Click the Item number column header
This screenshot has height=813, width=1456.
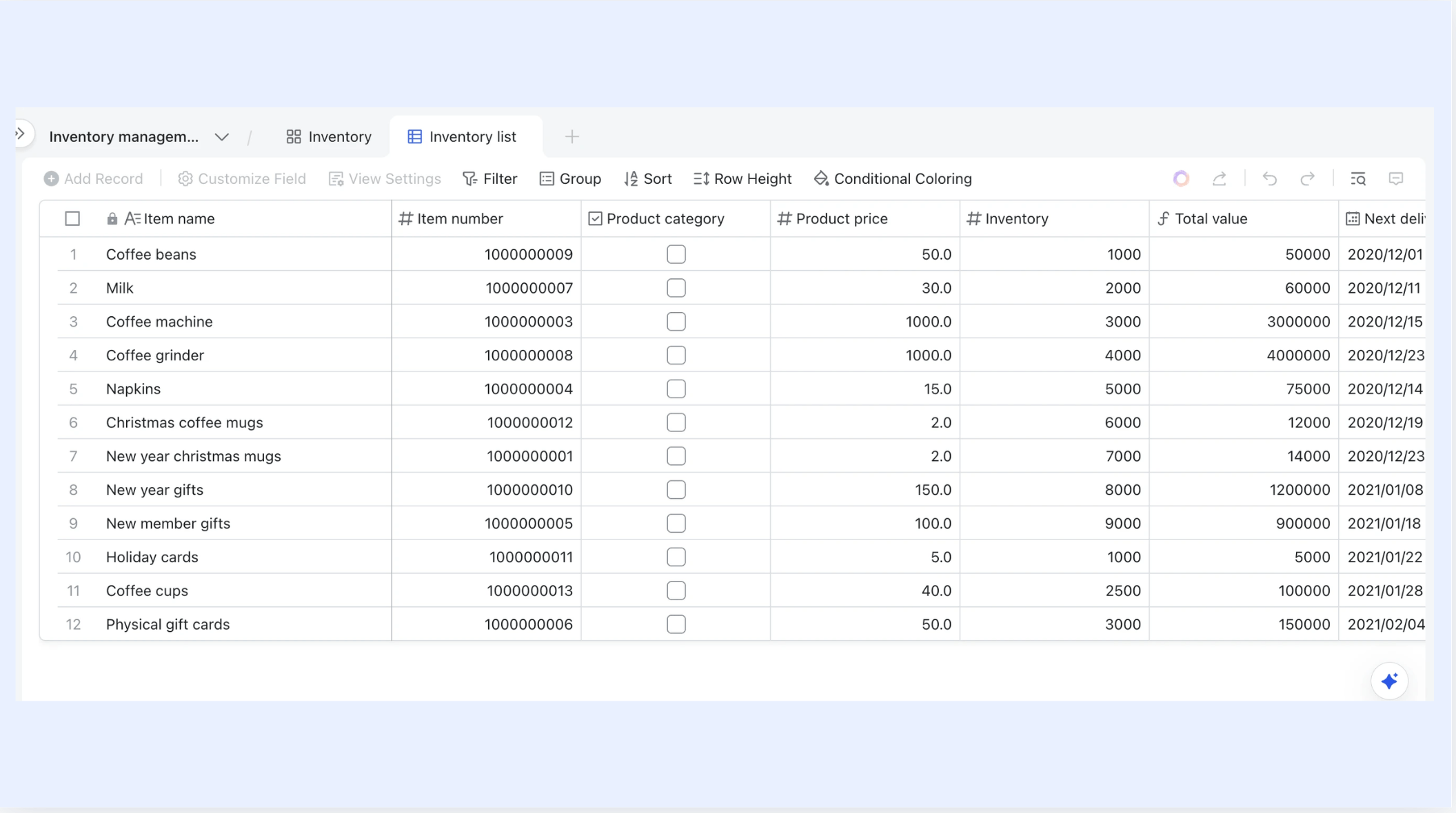486,219
